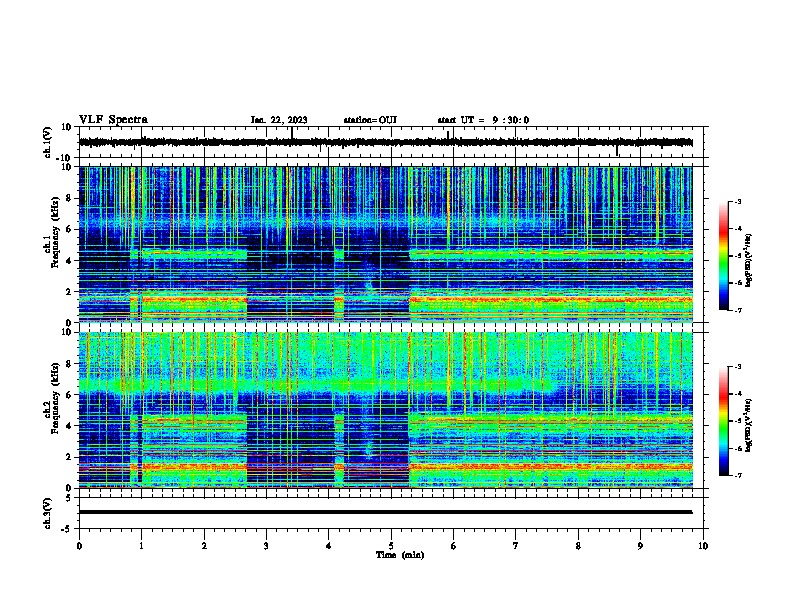Click time axis tick label "3"

[266, 546]
